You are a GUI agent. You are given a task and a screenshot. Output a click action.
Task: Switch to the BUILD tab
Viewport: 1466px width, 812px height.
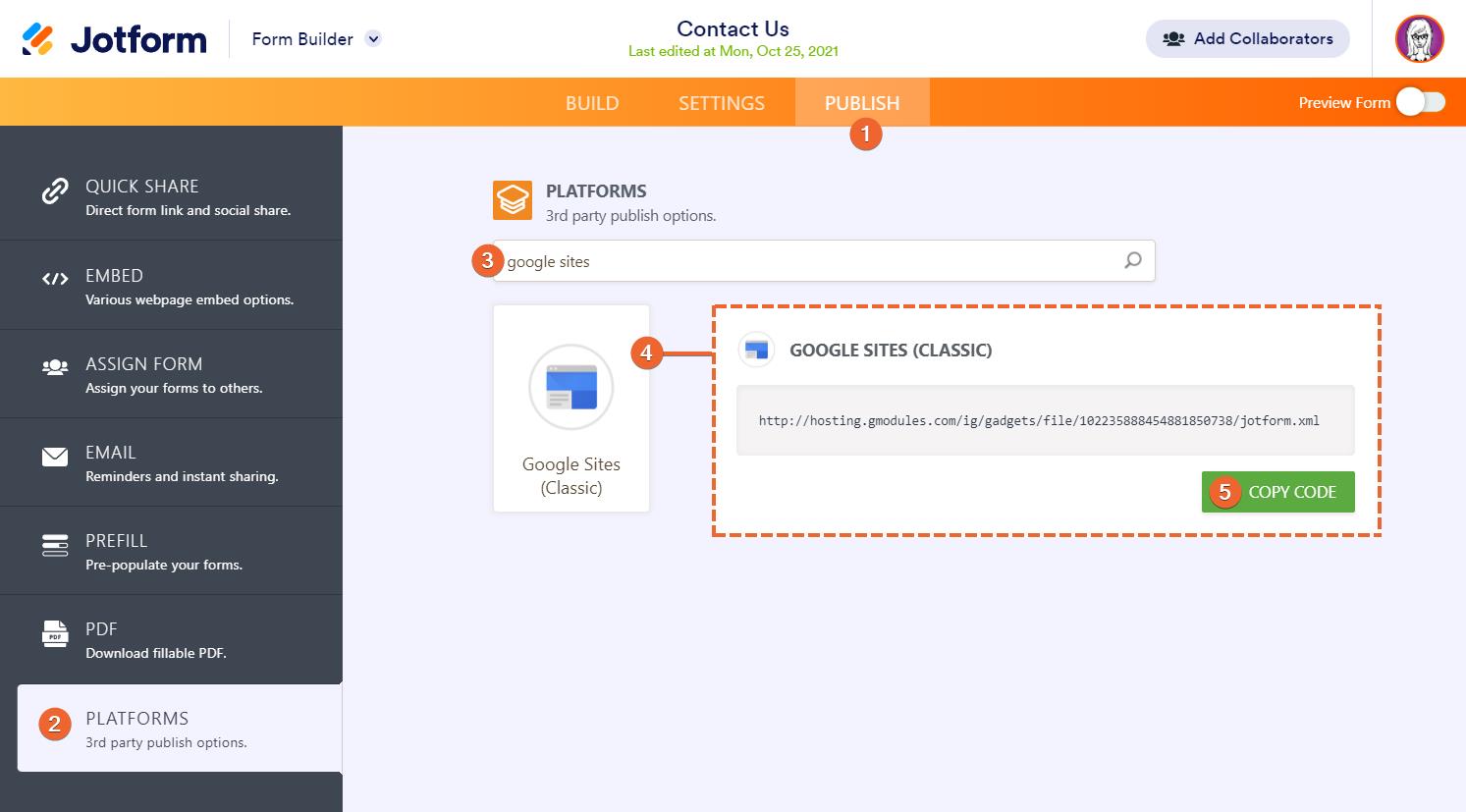click(592, 103)
